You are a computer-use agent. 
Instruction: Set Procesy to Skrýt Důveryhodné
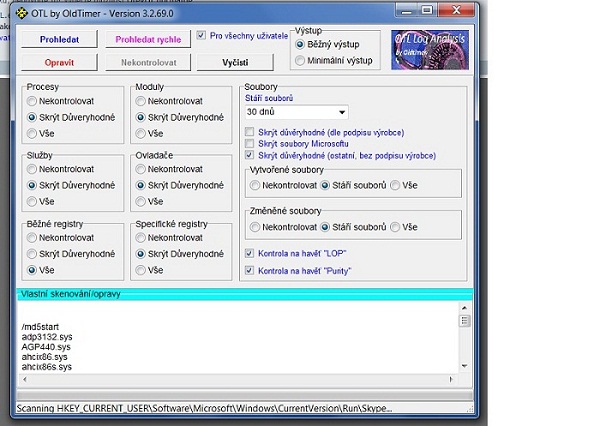32,117
